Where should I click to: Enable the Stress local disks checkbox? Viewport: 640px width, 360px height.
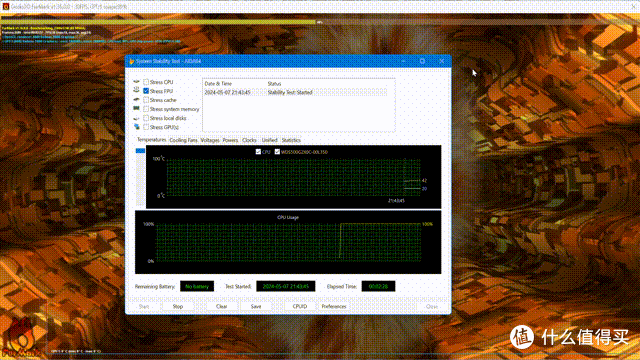point(146,118)
